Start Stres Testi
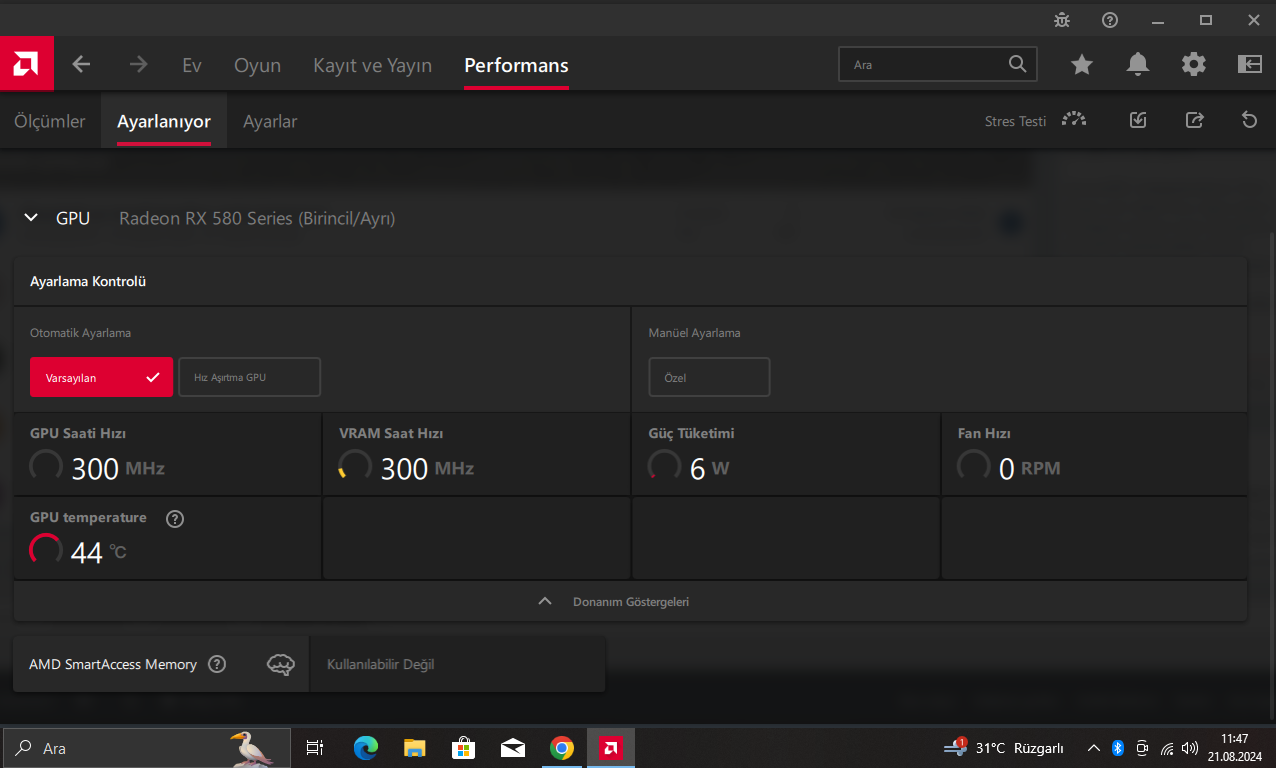Viewport: 1276px width, 768px height. 1015,121
